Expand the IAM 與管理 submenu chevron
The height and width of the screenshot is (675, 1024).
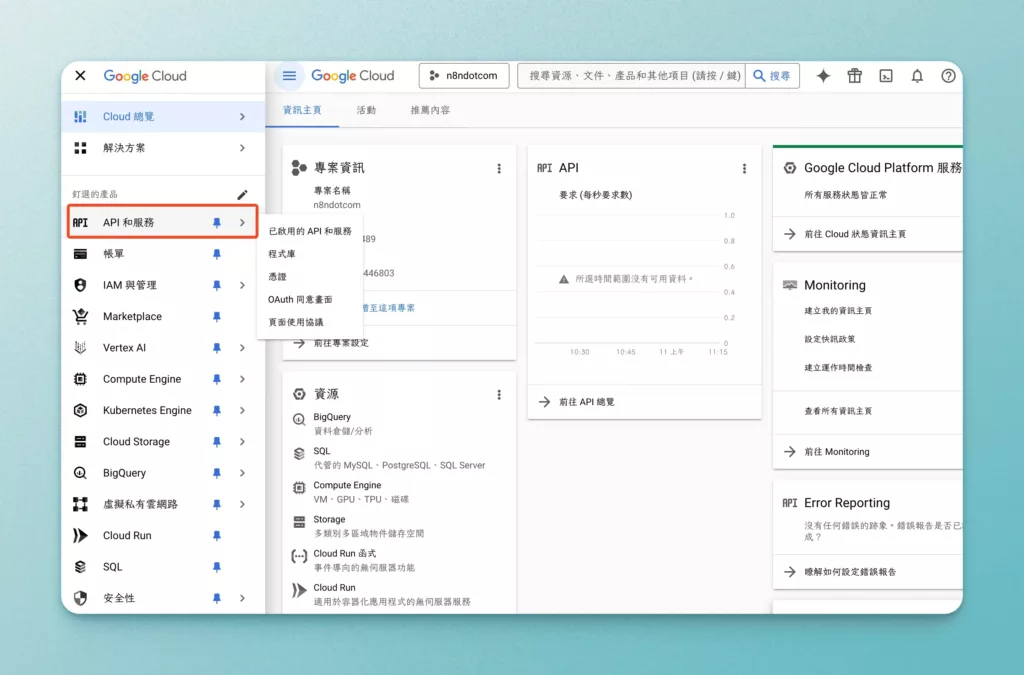[x=242, y=285]
